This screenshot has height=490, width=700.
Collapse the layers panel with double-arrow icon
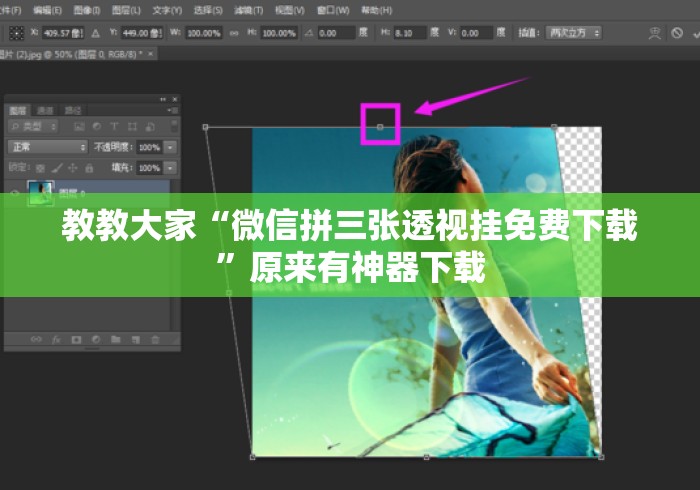tap(163, 99)
